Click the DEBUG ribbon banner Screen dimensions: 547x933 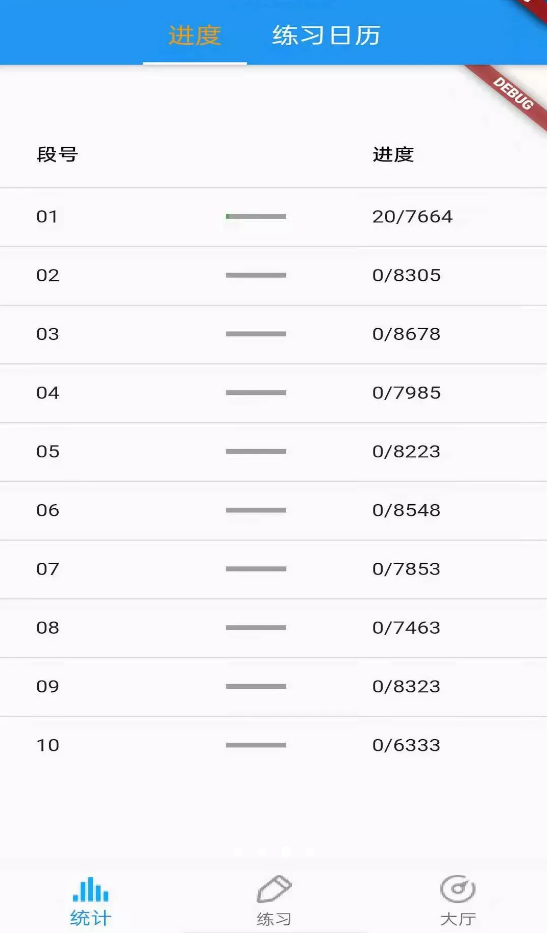pos(510,95)
